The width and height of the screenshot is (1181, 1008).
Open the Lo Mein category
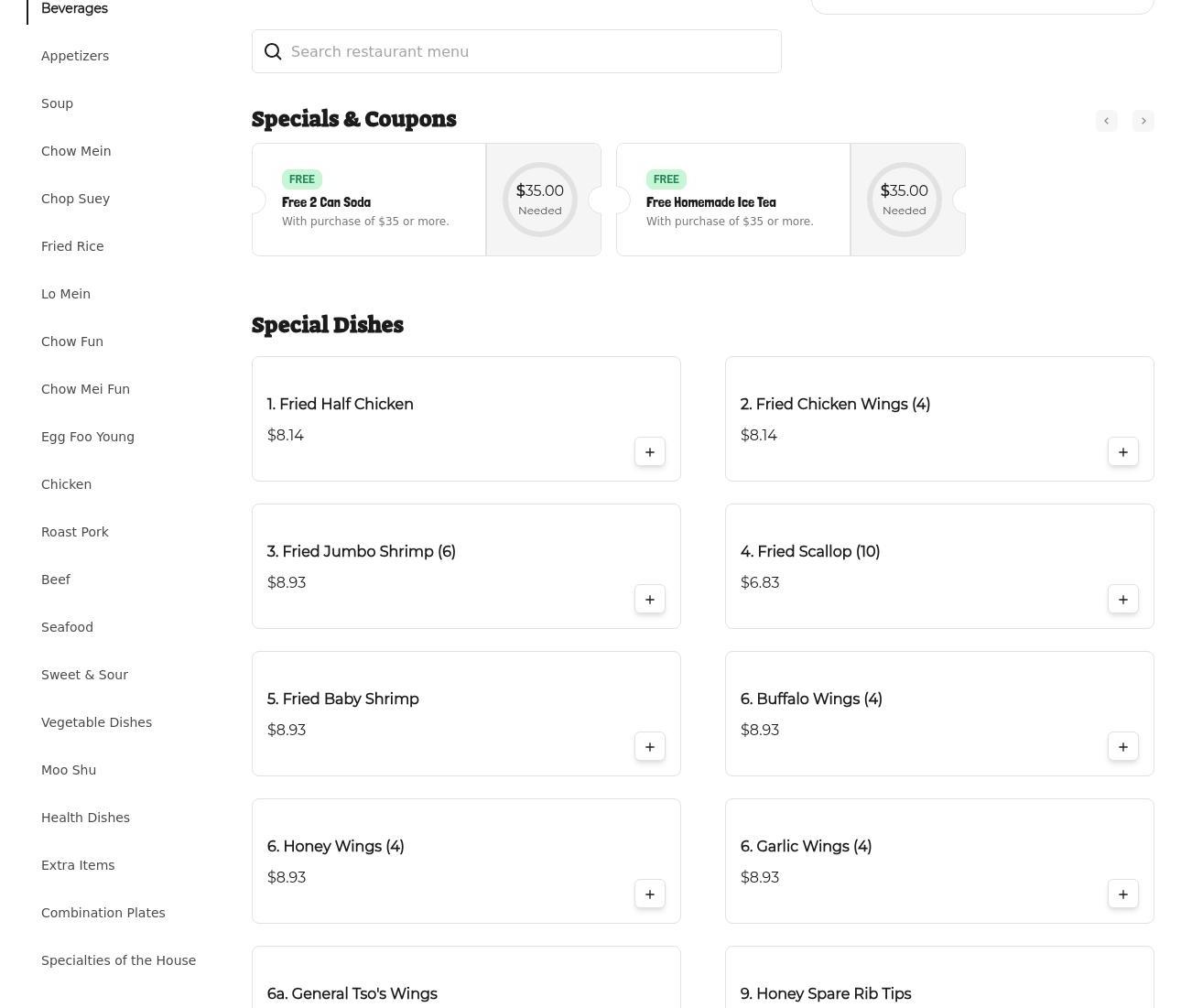point(66,294)
